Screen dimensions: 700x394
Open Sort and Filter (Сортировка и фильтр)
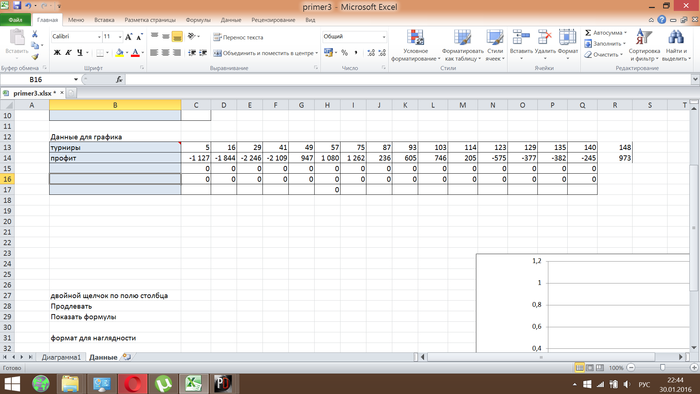(x=644, y=46)
